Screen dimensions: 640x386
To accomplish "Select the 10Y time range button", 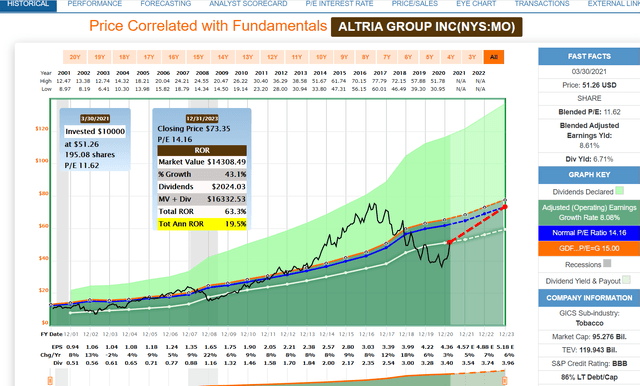I will click(321, 57).
